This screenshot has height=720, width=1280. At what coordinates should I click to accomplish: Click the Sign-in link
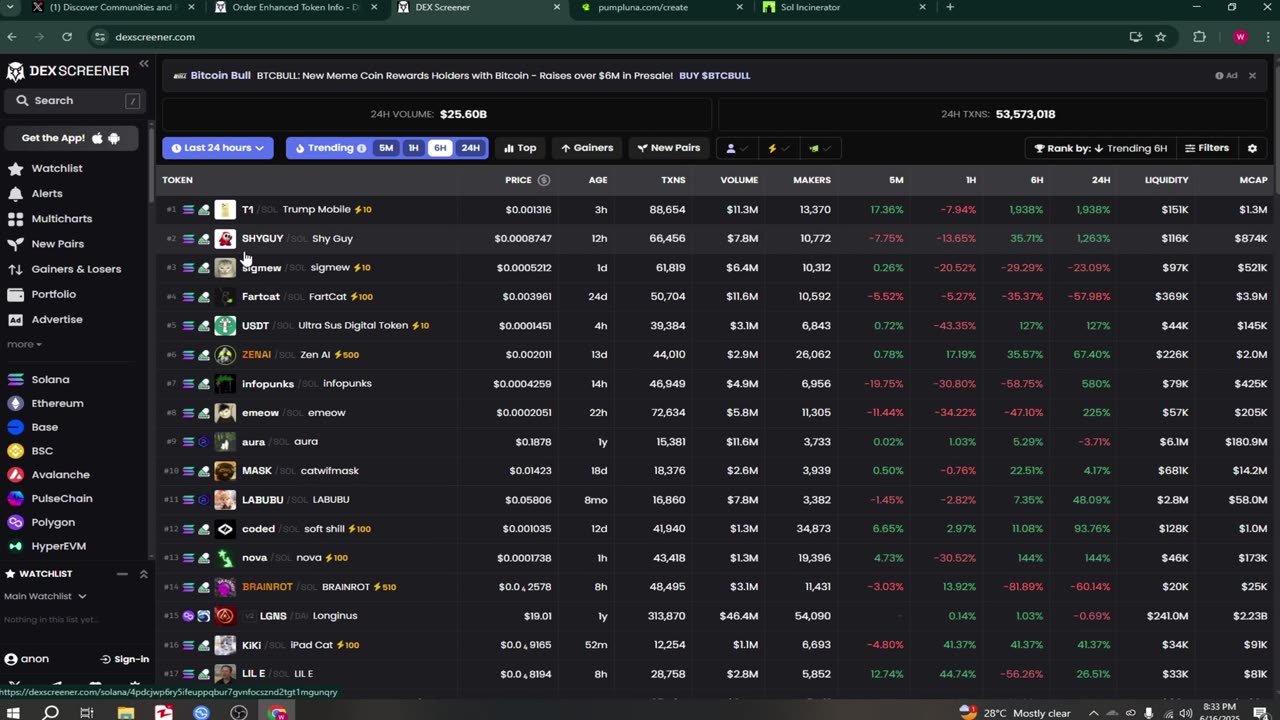click(x=125, y=659)
